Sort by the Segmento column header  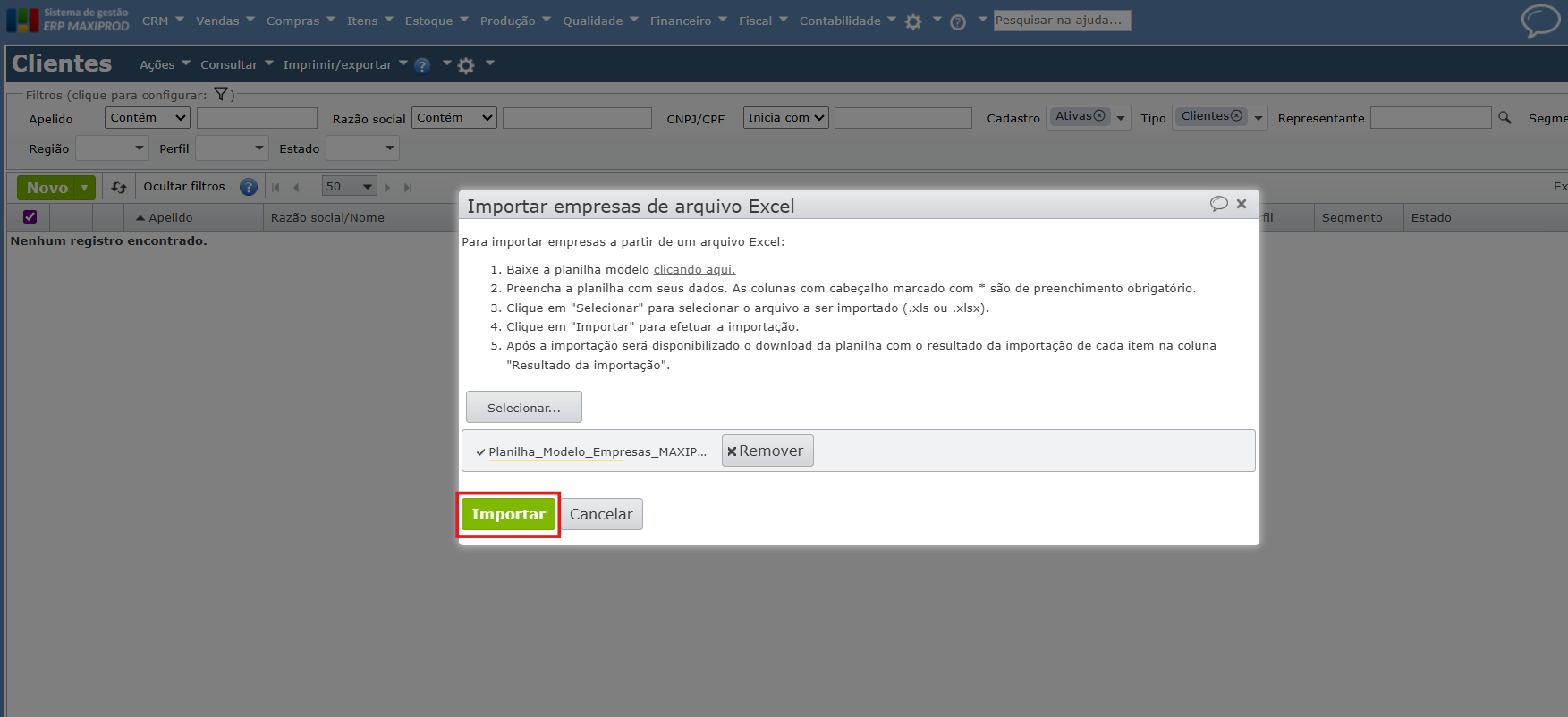(1352, 217)
